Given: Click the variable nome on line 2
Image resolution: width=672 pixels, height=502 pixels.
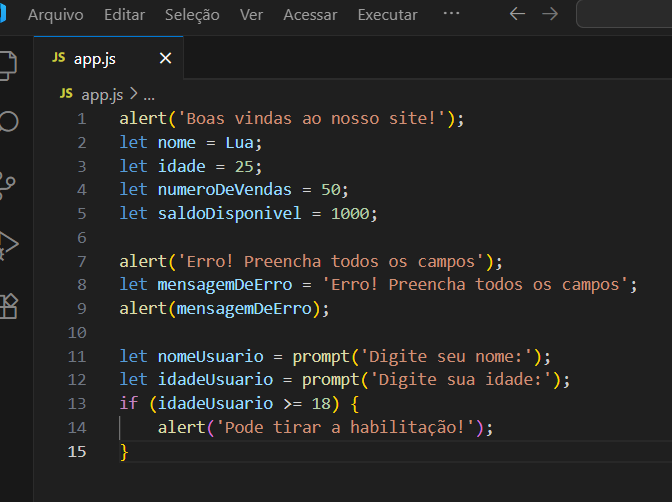Looking at the screenshot, I should click(x=177, y=143).
